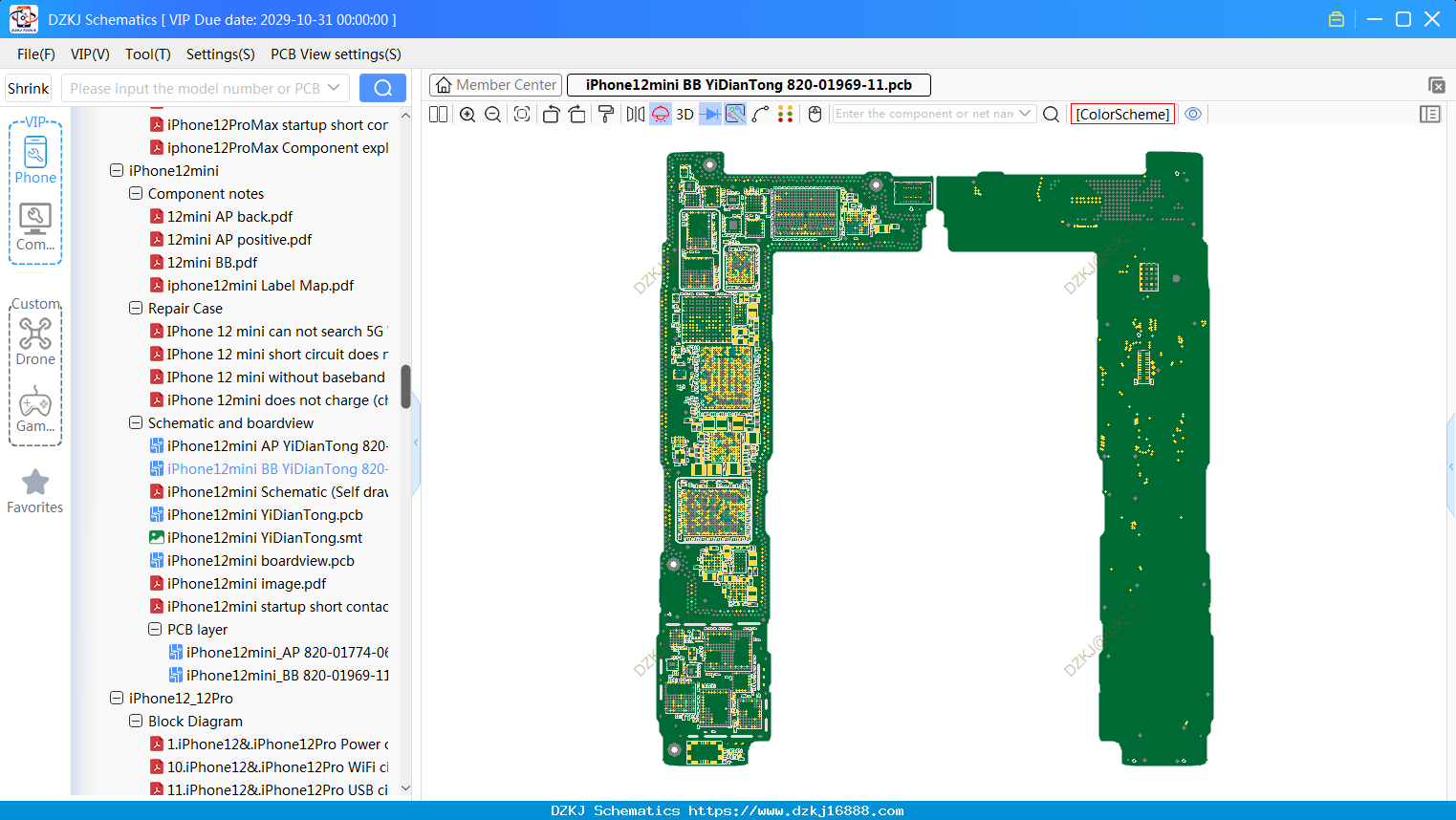Click the zoom in magnifier icon
1456x820 pixels.
click(467, 115)
